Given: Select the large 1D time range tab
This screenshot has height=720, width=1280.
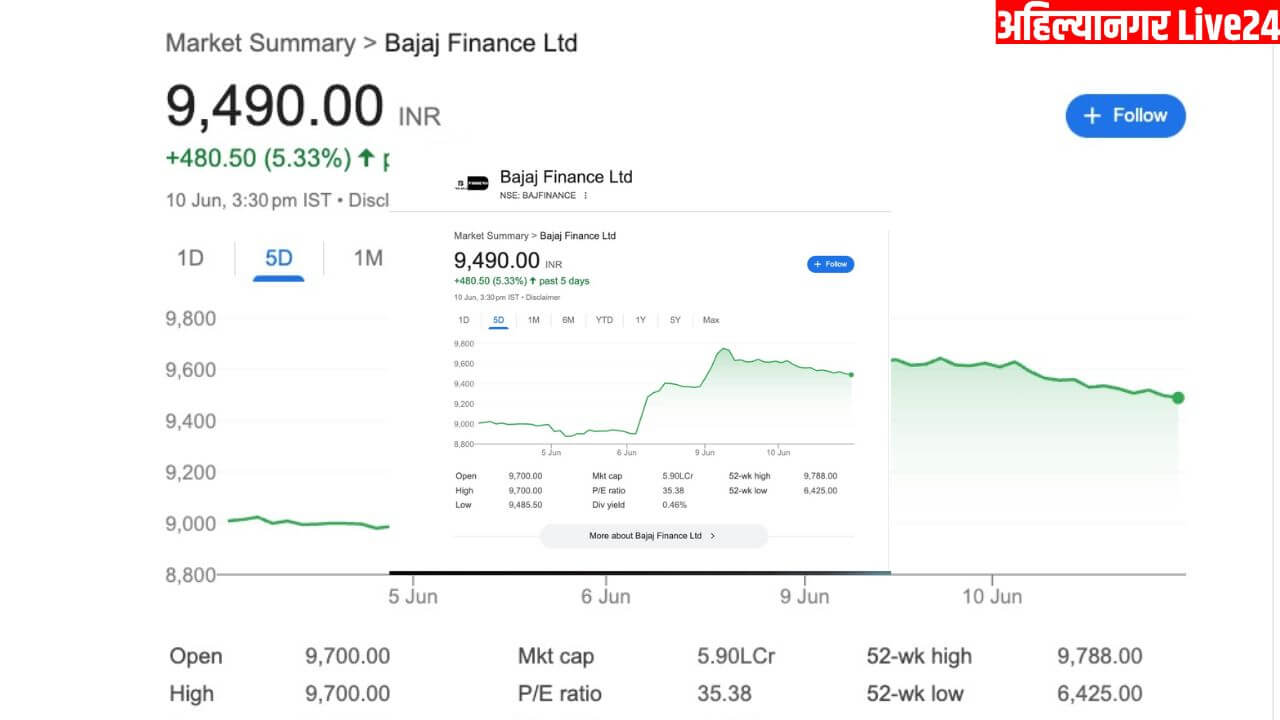Looking at the screenshot, I should click(x=190, y=258).
